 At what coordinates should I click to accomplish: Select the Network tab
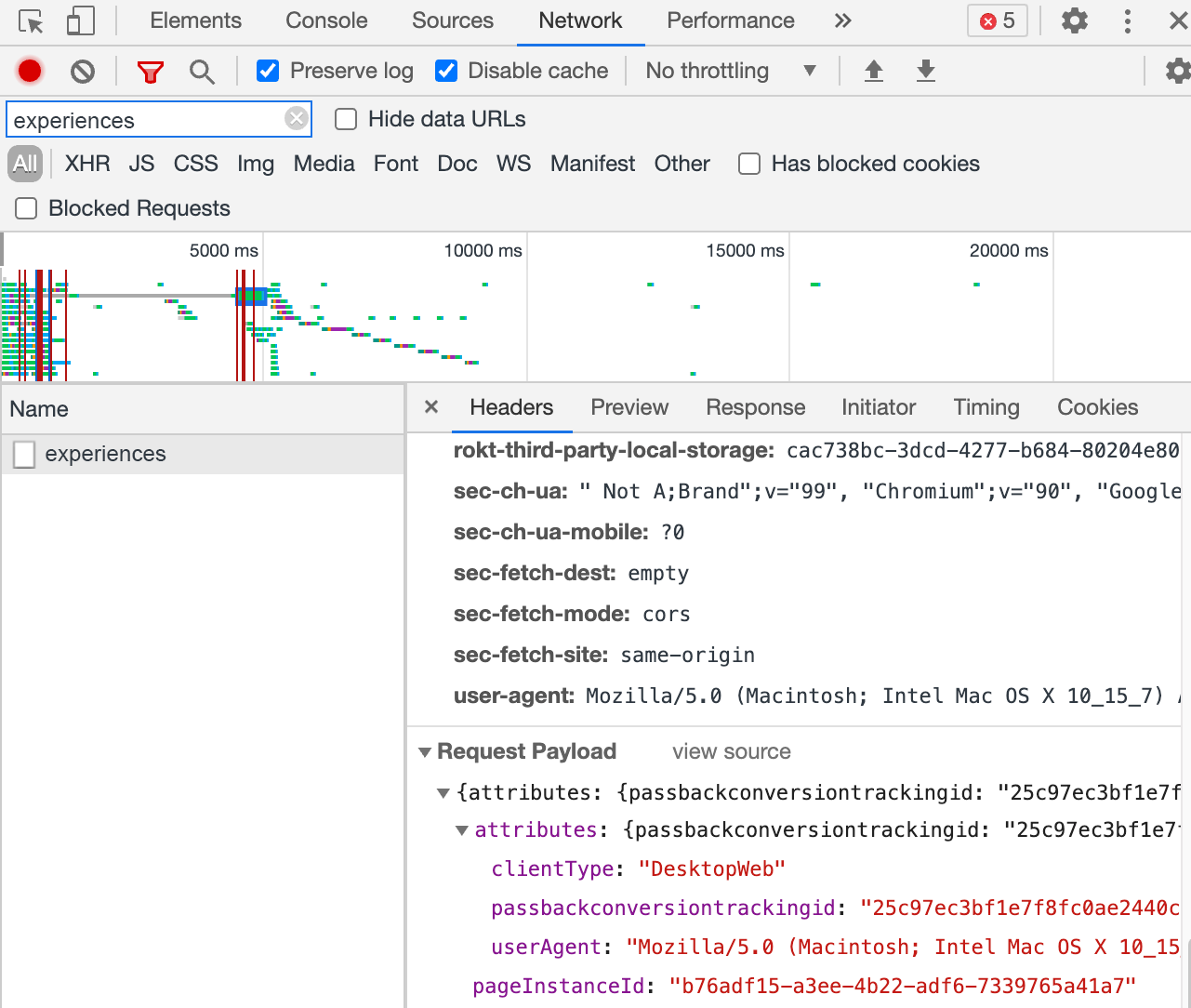click(x=580, y=20)
